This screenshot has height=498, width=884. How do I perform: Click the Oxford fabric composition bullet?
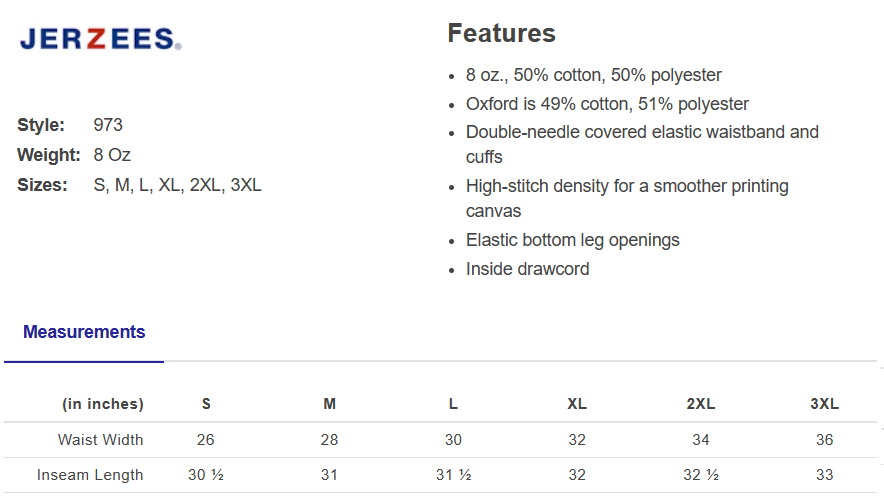click(607, 104)
